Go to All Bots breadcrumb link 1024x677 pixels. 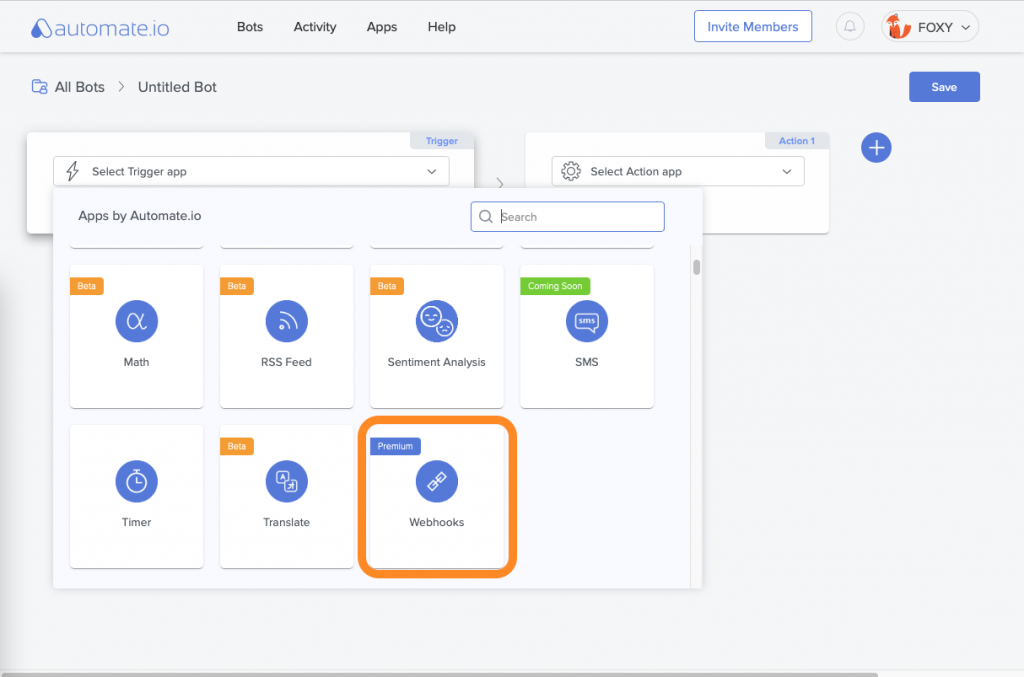[80, 87]
